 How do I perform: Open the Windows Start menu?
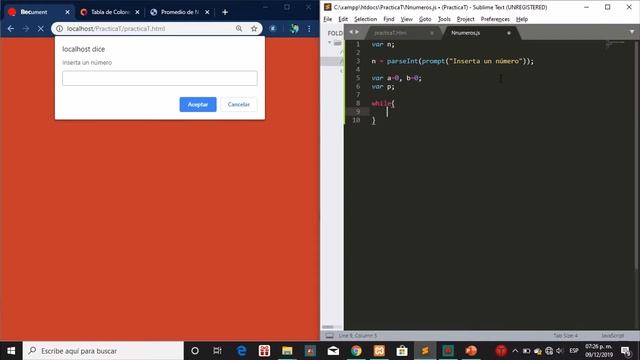coord(11,351)
